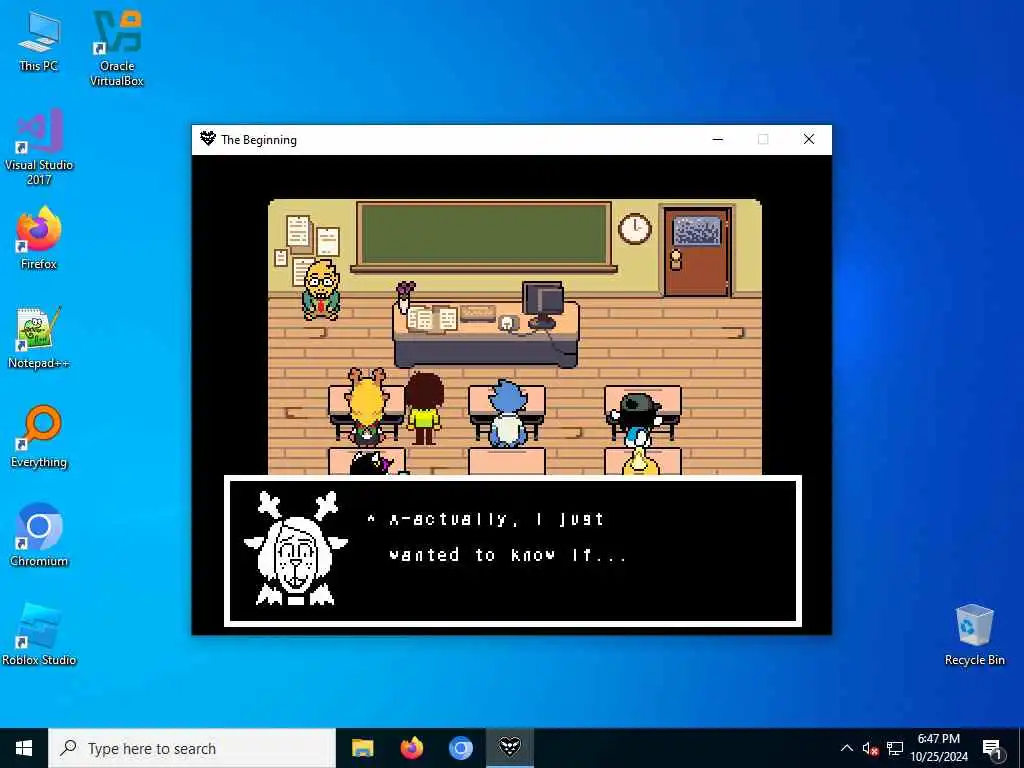This screenshot has height=768, width=1024.
Task: Select the Firefox desktop shortcut
Action: coord(39,238)
